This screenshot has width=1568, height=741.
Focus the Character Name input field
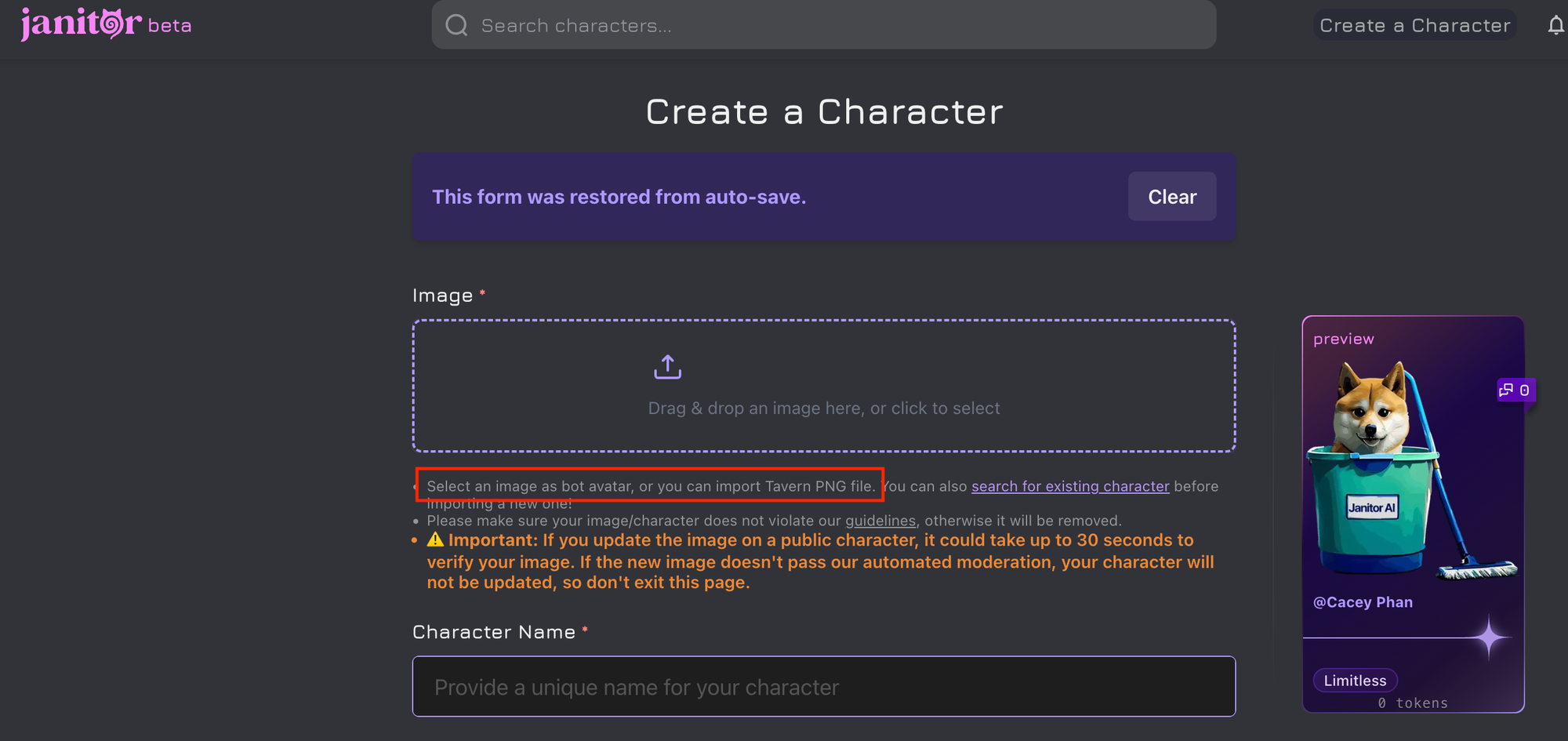click(823, 687)
